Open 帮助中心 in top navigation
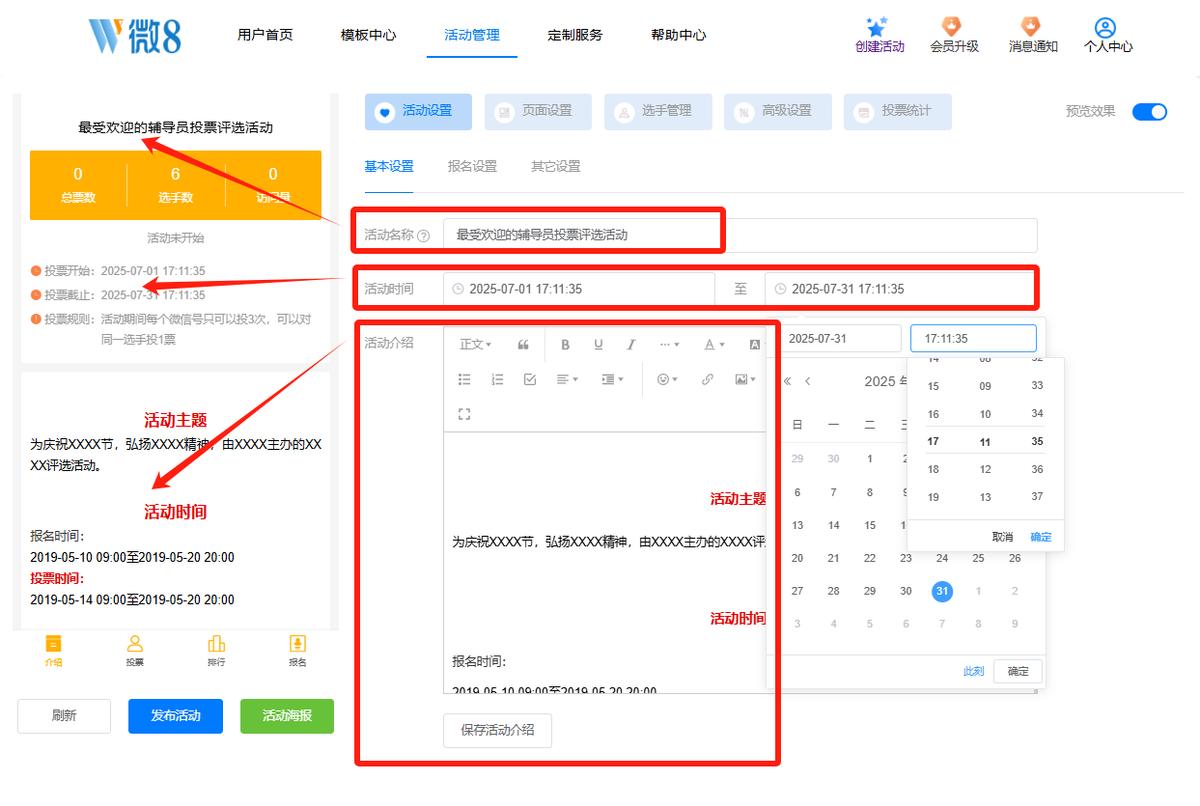The height and width of the screenshot is (806, 1200). pos(678,35)
